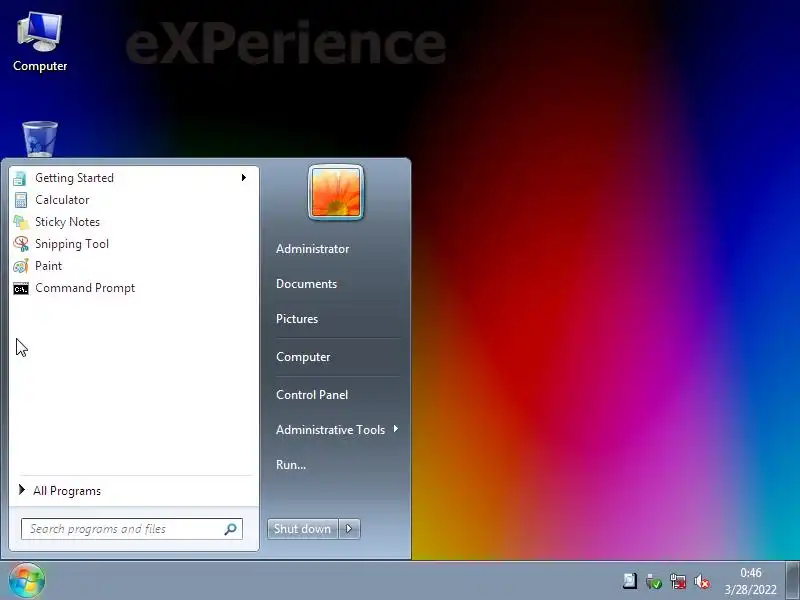Click the taskbar clock showing 0:46
800x600 pixels.
click(751, 573)
